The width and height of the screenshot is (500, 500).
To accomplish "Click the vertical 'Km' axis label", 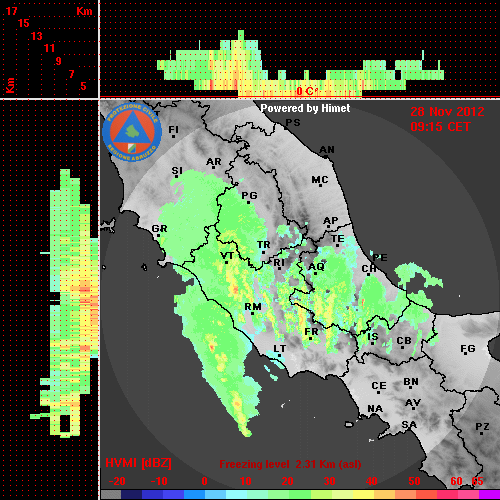I will click(x=10, y=85).
